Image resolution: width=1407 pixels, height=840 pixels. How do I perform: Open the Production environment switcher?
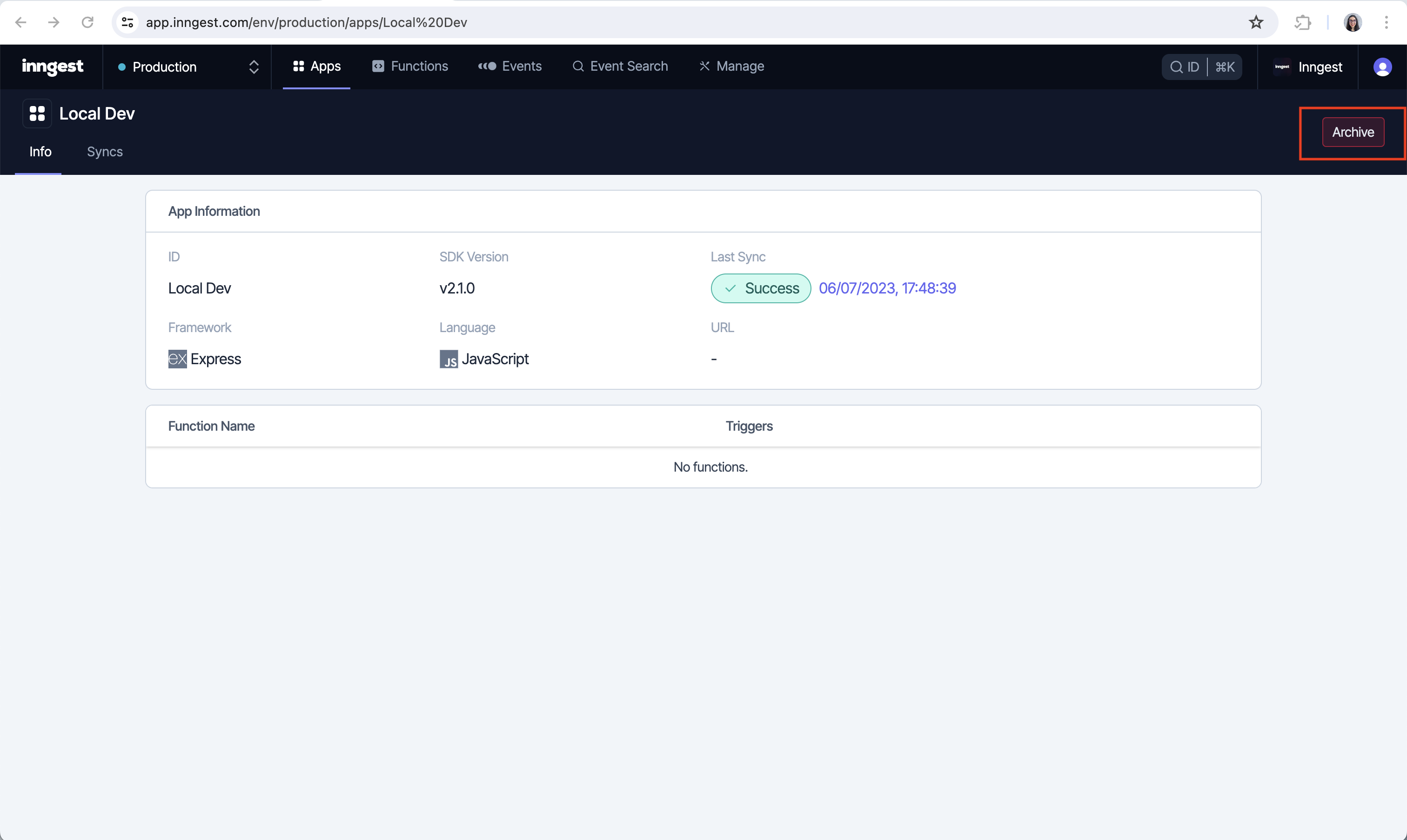(188, 66)
